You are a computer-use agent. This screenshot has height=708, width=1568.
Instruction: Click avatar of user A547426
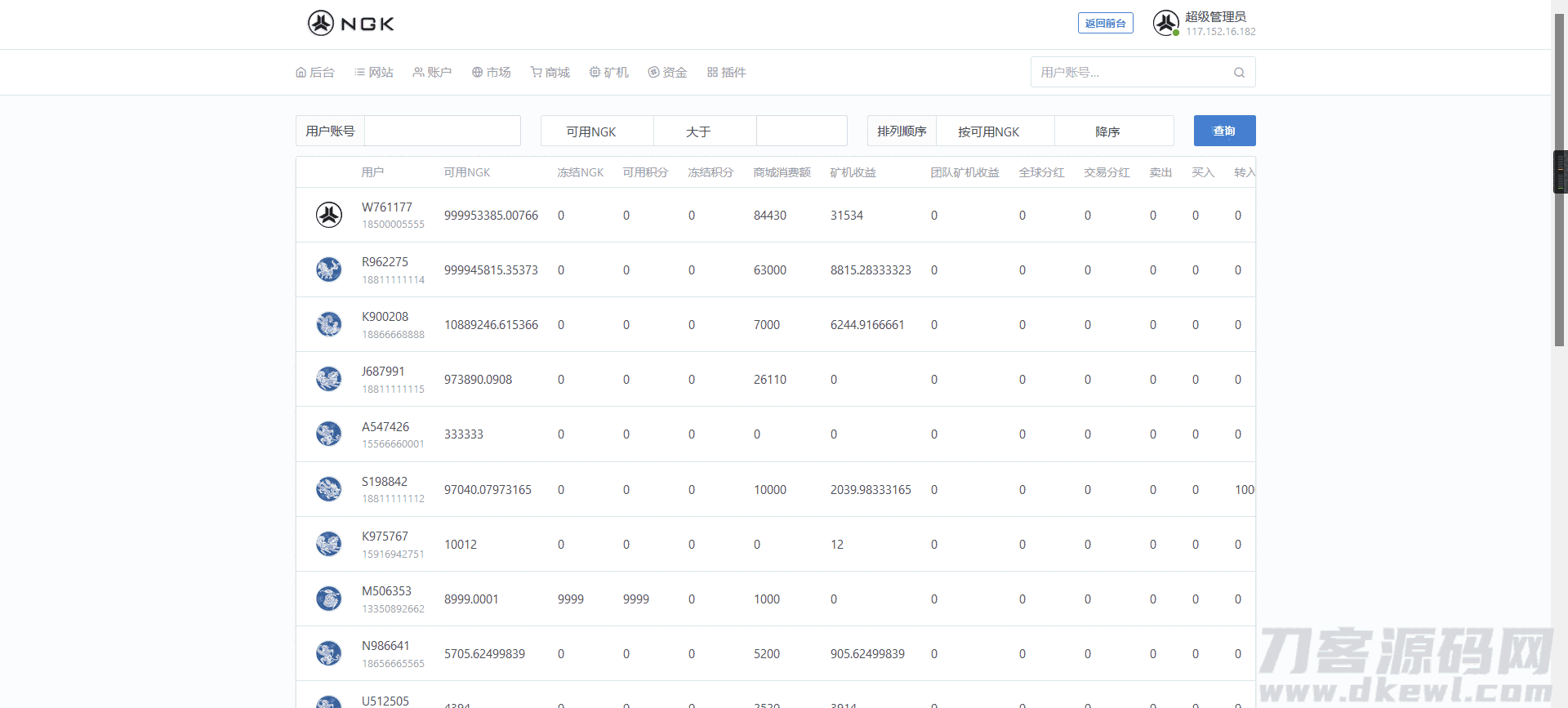point(329,434)
